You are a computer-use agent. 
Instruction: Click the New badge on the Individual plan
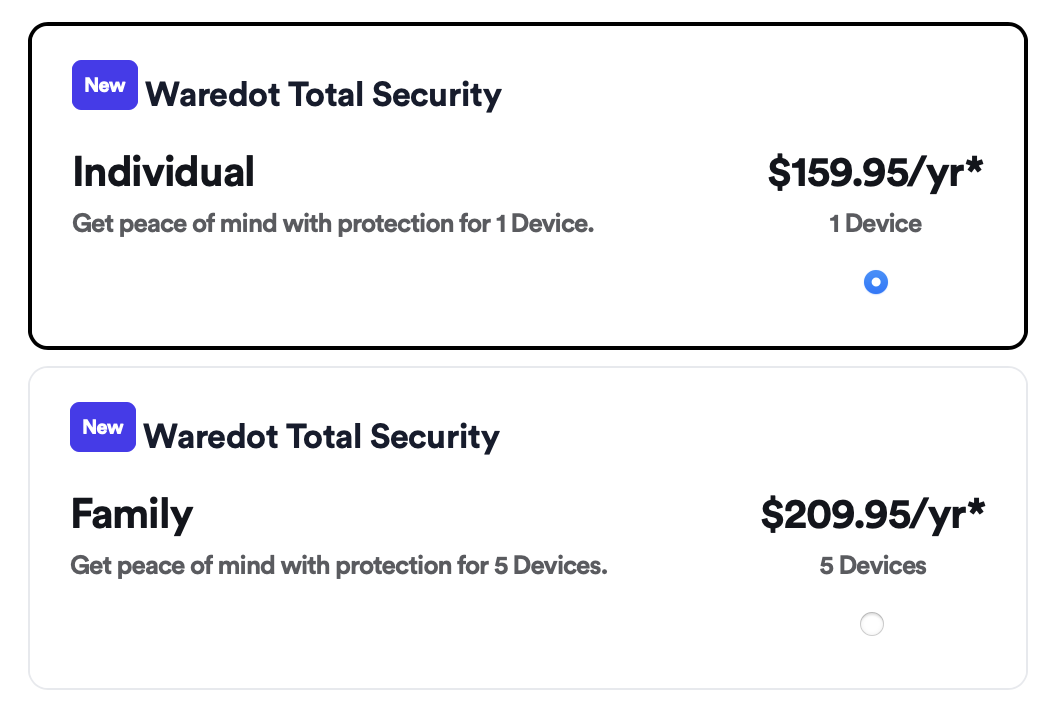click(104, 85)
